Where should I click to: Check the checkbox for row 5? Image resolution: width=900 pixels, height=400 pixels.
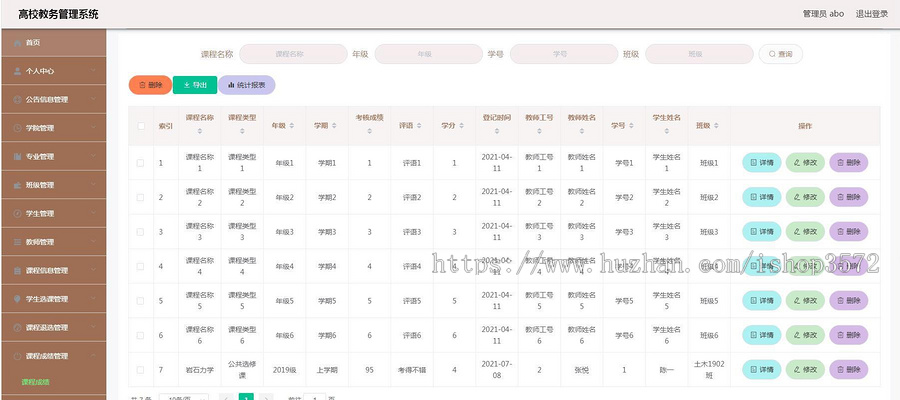(141, 301)
